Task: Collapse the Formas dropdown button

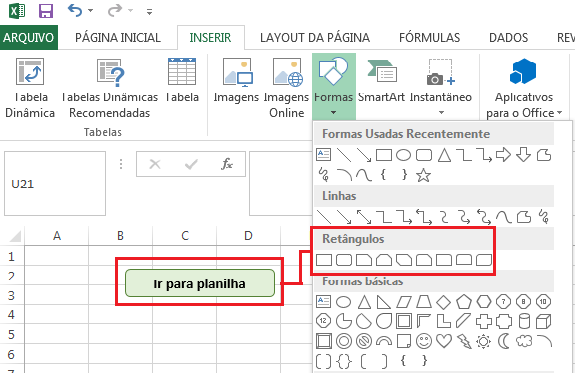Action: point(334,87)
